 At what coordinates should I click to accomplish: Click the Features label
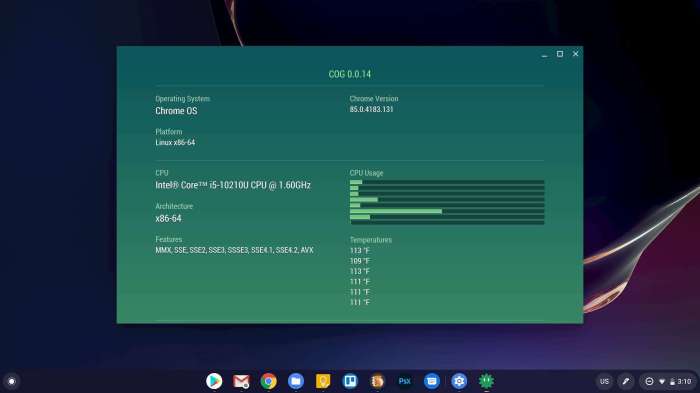pos(169,239)
